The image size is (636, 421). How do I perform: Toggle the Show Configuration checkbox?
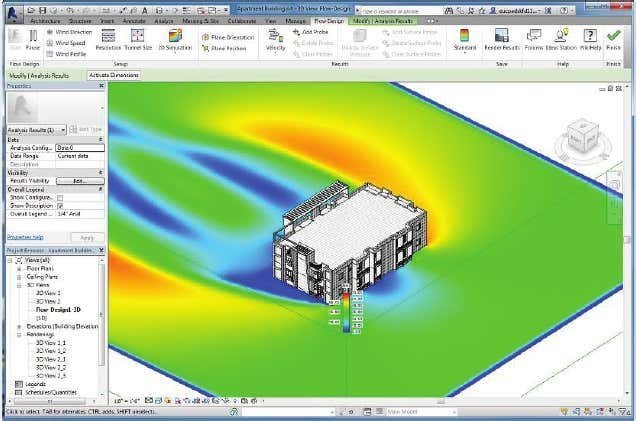(60, 198)
